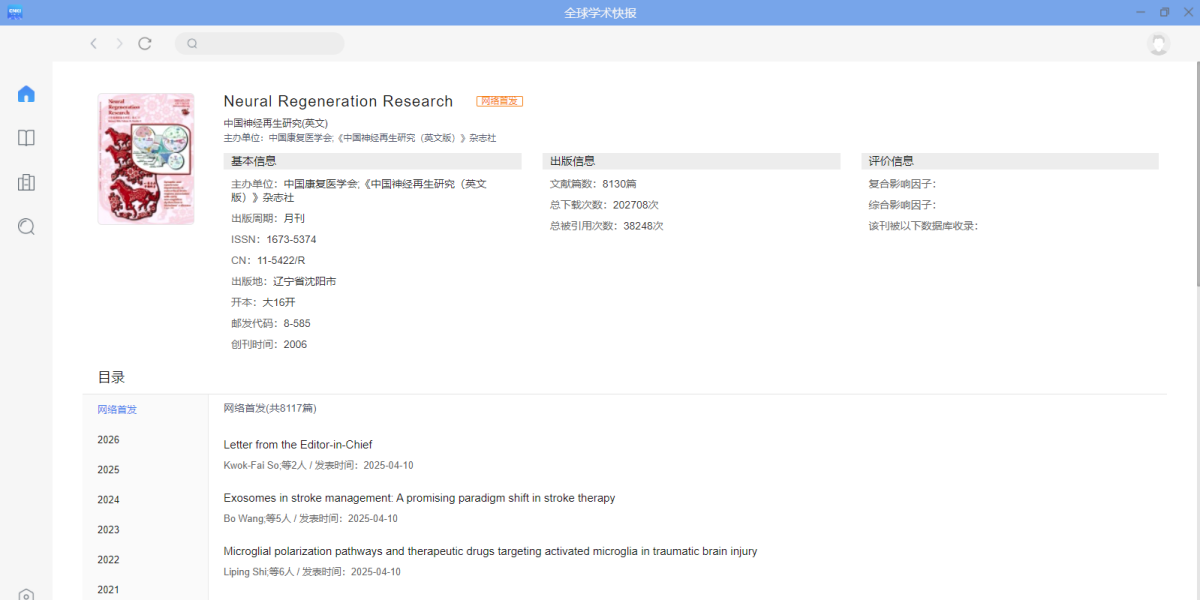Viewport: 1200px width, 600px height.
Task: Go back with the left arrow
Action: click(x=93, y=43)
